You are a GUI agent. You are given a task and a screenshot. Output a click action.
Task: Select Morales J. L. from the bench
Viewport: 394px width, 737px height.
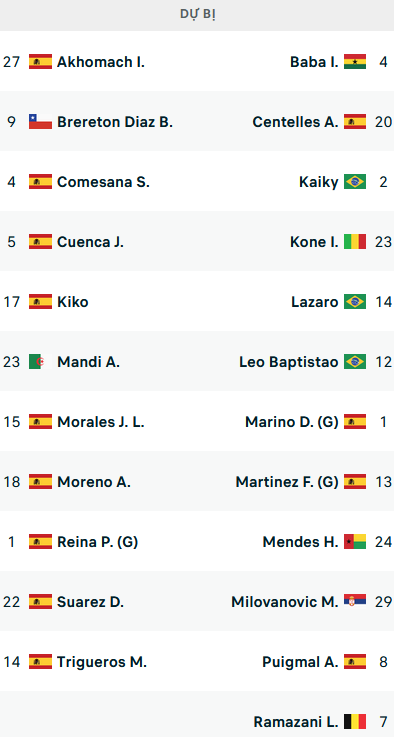101,422
